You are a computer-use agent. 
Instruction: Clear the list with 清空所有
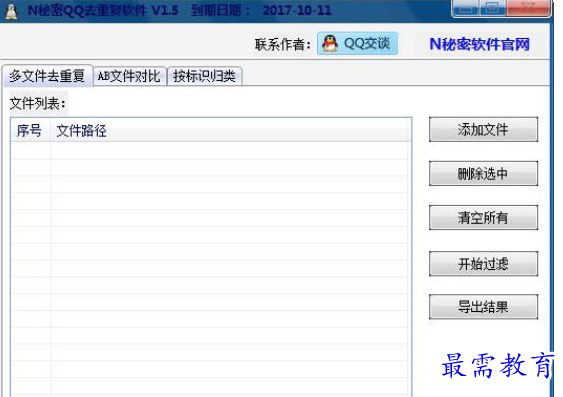(x=483, y=218)
